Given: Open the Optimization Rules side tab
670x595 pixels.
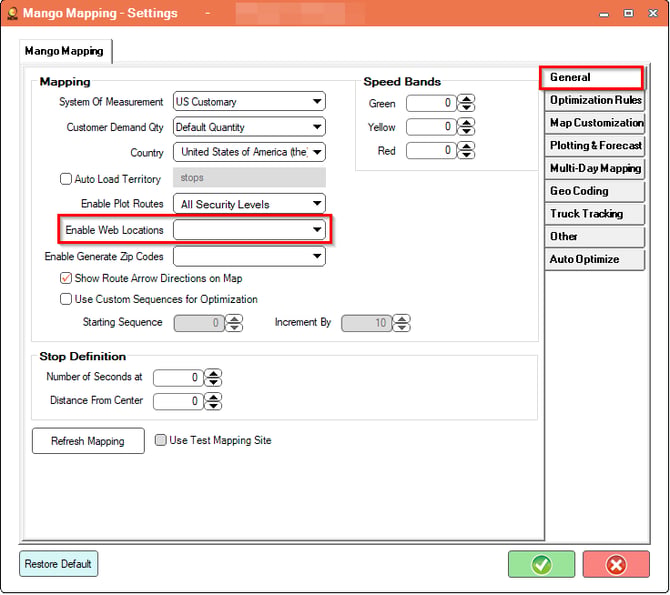Looking at the screenshot, I should [x=595, y=100].
